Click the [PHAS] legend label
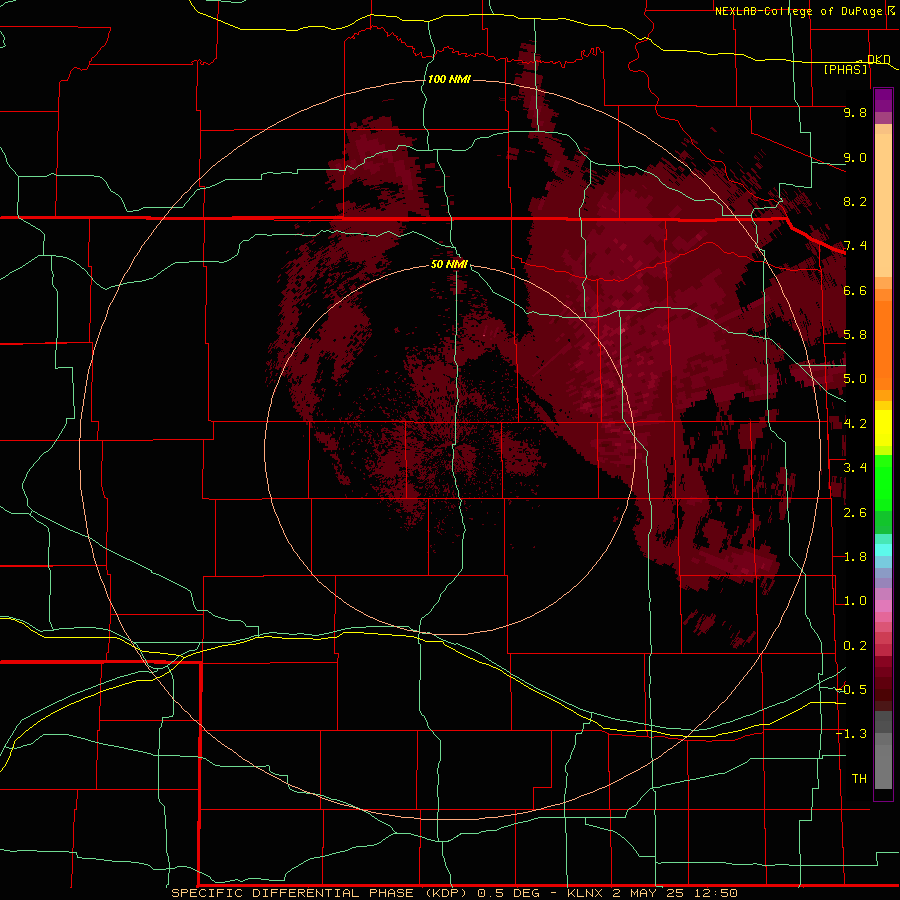Screen dimensions: 900x900 tap(845, 70)
